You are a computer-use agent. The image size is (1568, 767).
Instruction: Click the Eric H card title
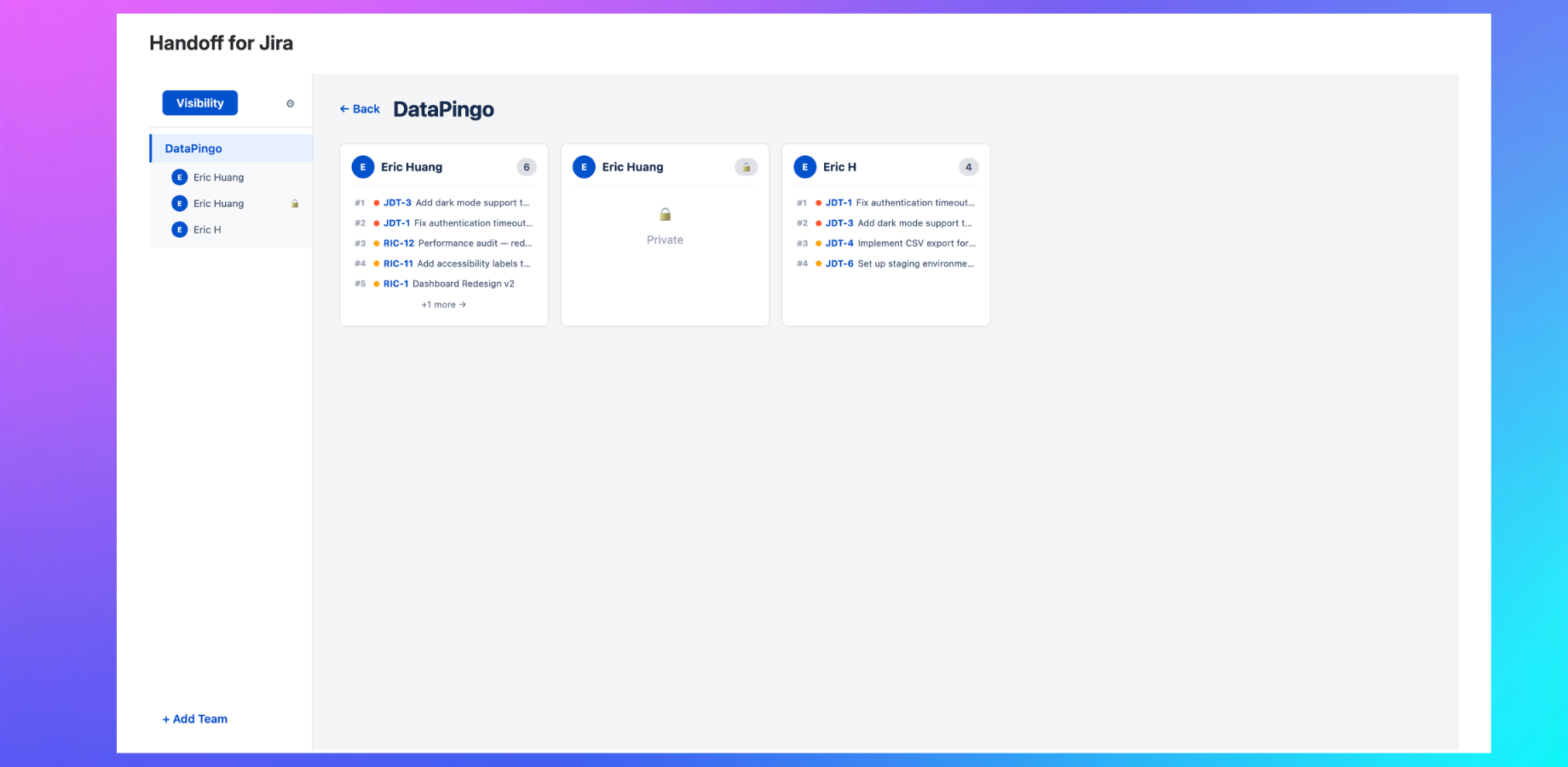click(x=839, y=167)
